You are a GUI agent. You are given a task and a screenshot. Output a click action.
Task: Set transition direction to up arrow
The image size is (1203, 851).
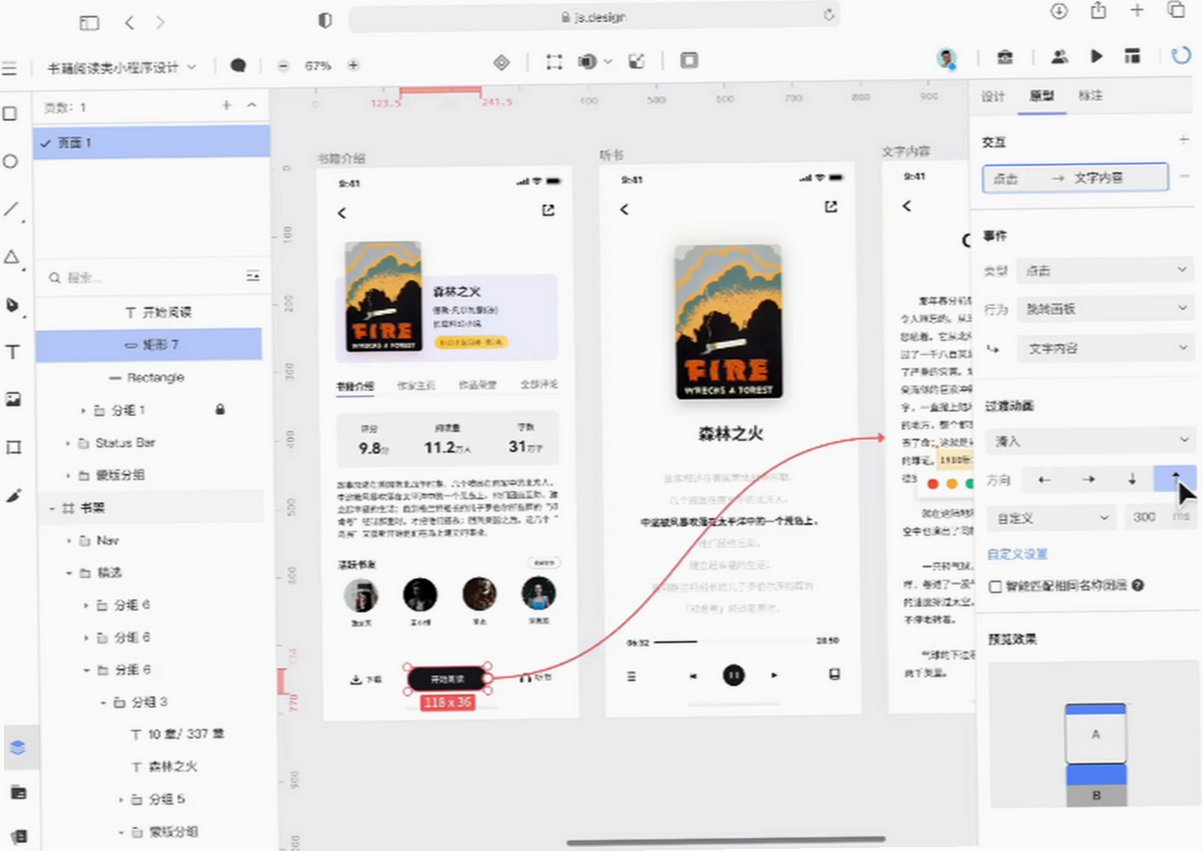click(1175, 479)
